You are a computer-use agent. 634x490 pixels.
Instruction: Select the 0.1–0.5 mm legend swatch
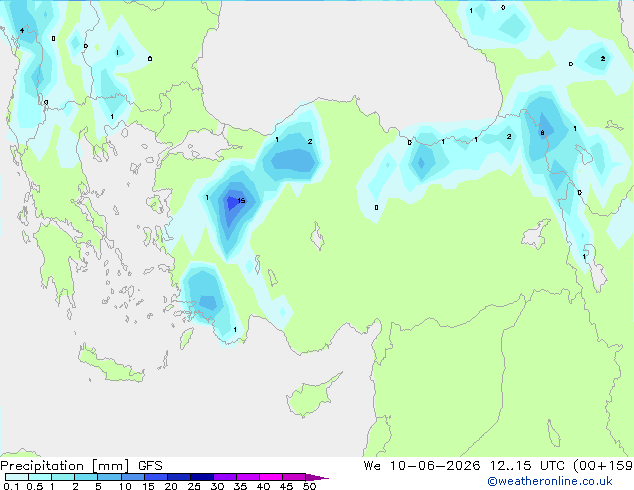[17, 477]
